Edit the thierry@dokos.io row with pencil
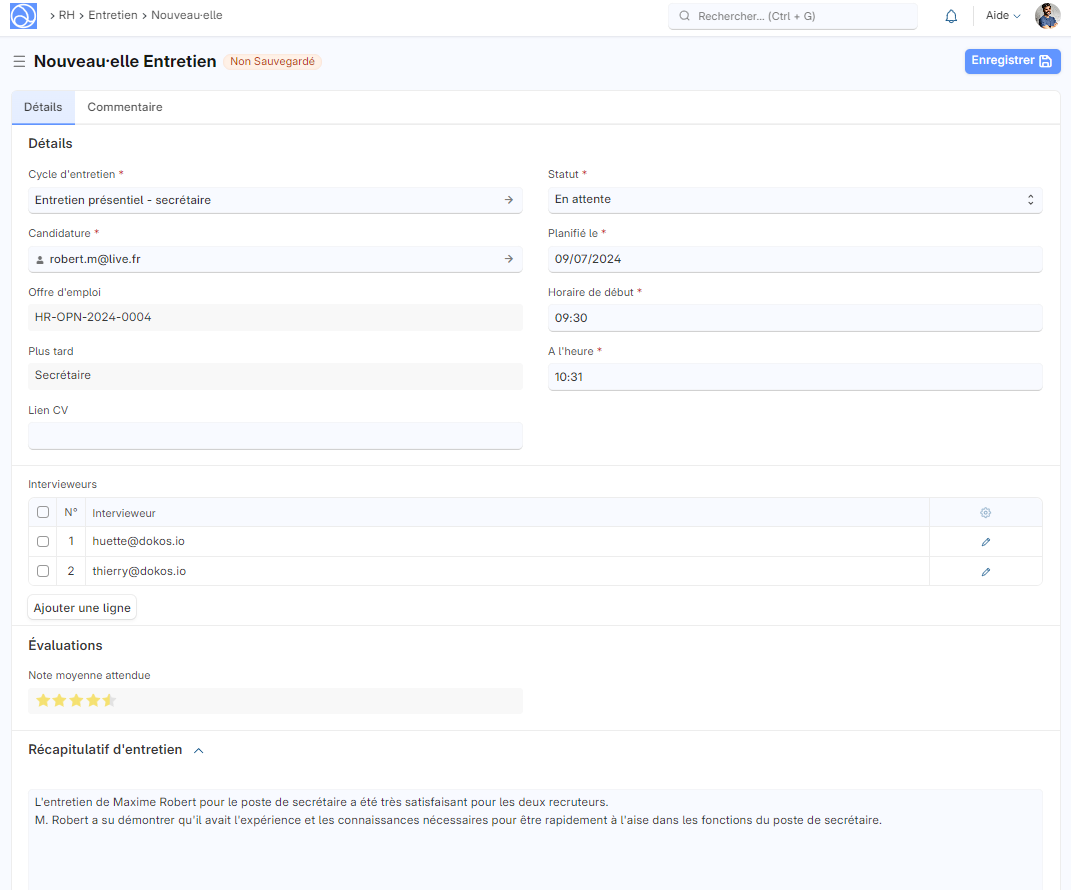This screenshot has width=1071, height=890. [985, 572]
